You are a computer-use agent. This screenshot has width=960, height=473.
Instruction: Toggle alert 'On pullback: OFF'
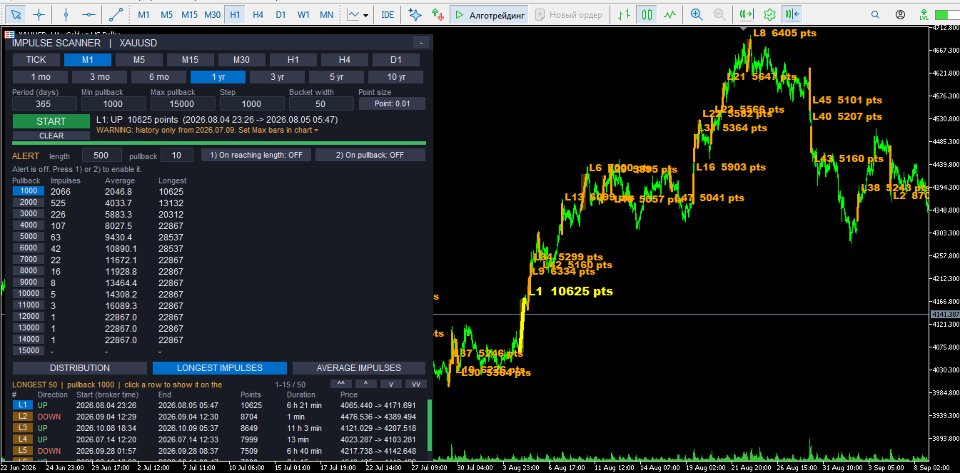point(370,155)
